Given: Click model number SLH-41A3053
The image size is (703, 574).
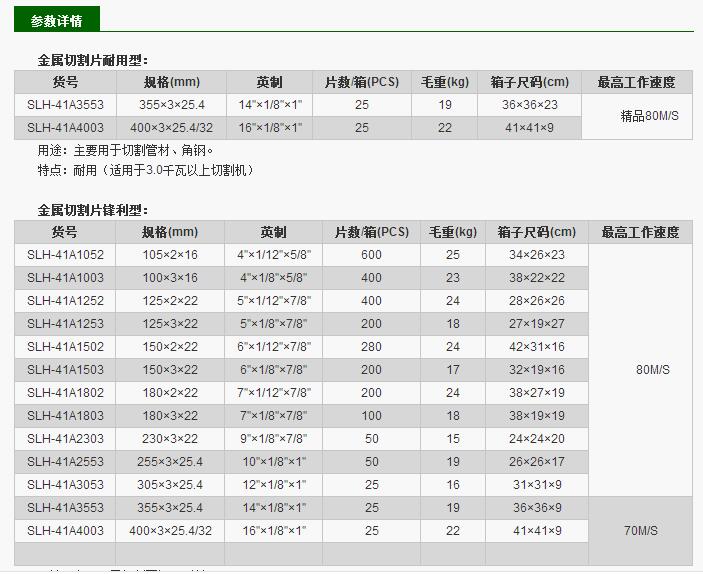Looking at the screenshot, I should click(65, 485).
